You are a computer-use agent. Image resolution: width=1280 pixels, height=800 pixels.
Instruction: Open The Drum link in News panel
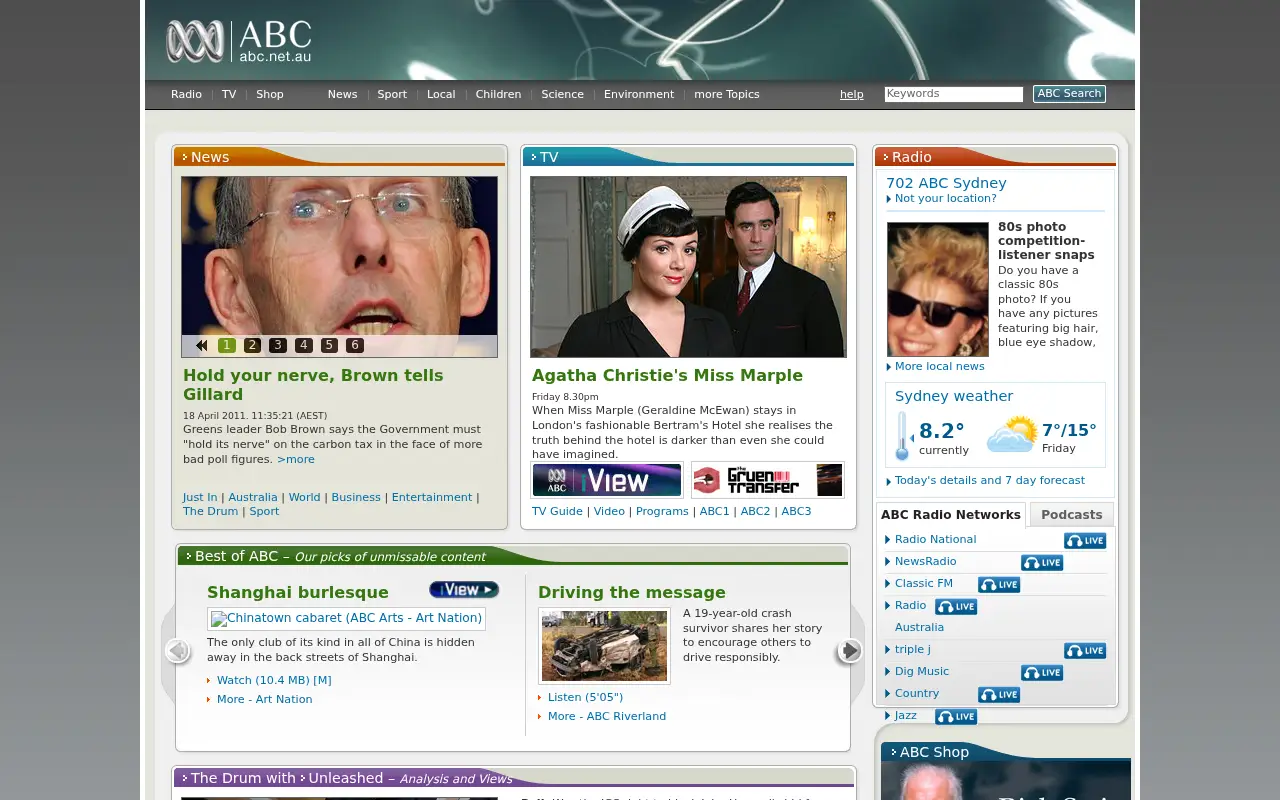(x=211, y=511)
